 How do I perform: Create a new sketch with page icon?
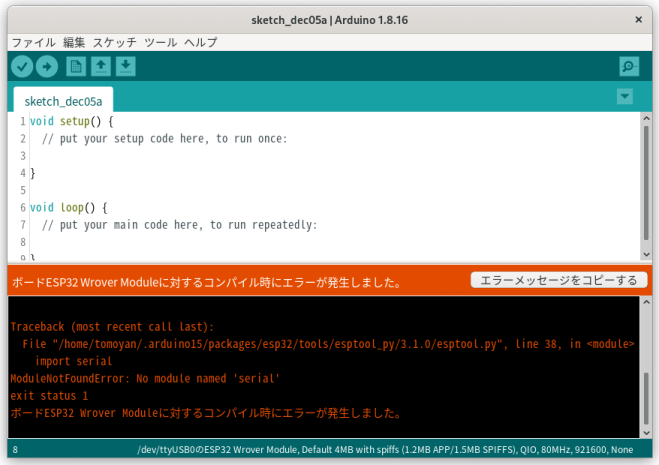pos(76,66)
